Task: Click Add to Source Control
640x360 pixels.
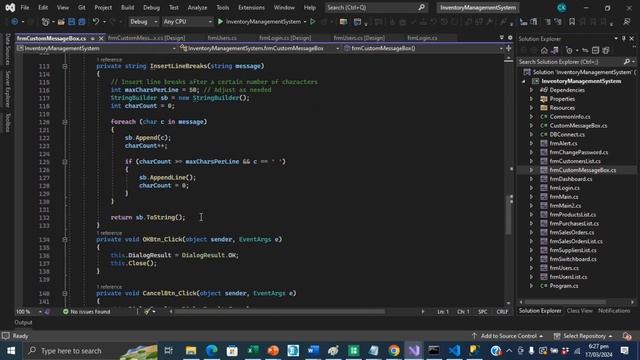Action: (508, 336)
